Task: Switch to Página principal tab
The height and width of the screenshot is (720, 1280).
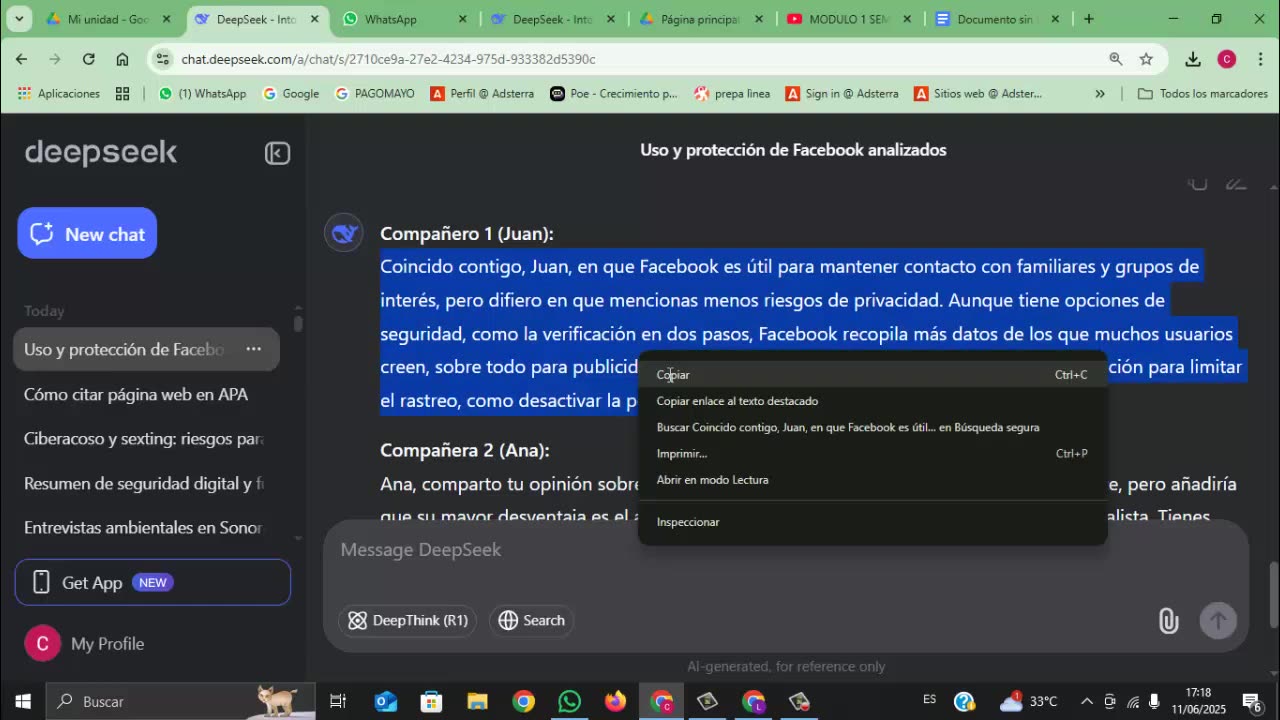Action: pos(701,19)
